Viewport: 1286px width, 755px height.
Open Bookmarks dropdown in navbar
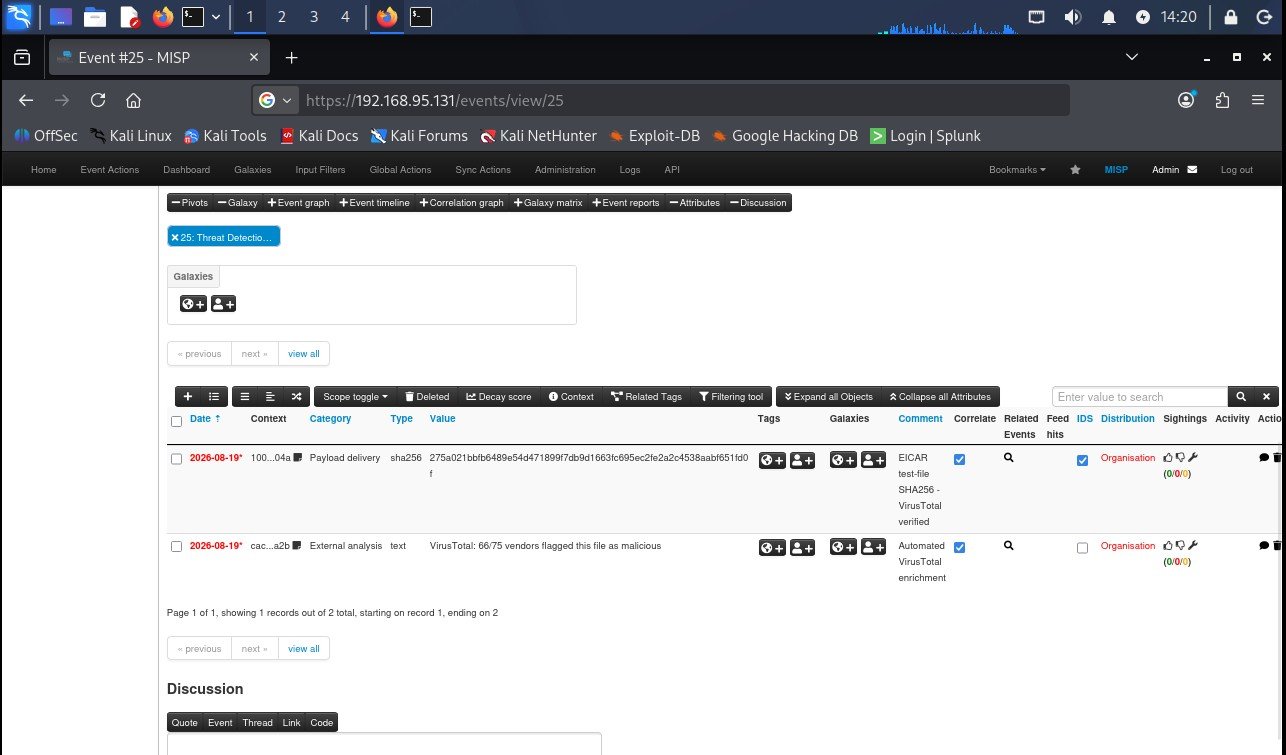click(1017, 170)
